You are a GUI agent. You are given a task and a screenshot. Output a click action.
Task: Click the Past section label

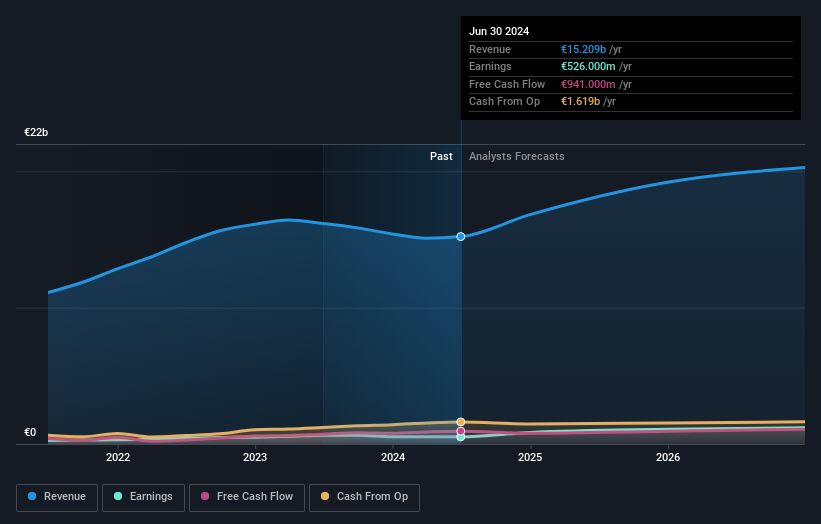click(441, 156)
